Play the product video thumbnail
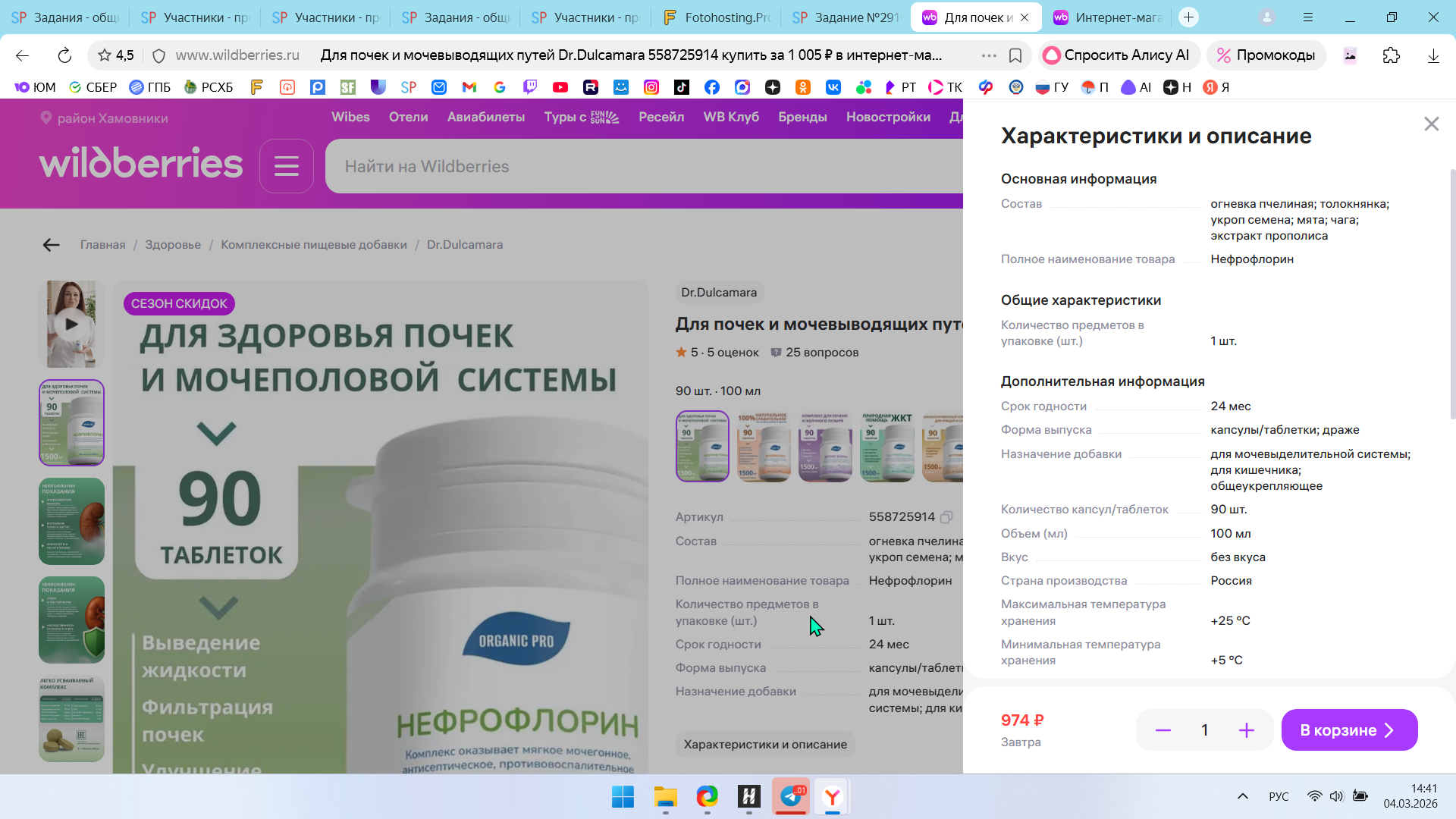 point(71,324)
